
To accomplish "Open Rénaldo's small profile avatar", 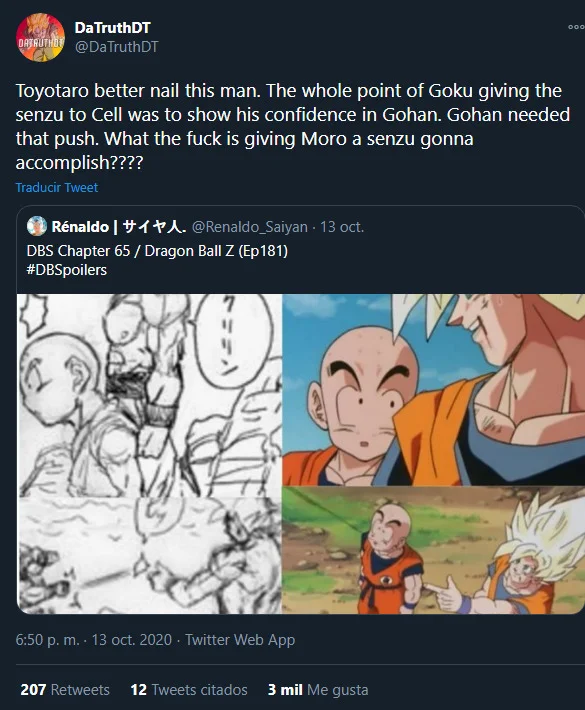I will point(37,226).
